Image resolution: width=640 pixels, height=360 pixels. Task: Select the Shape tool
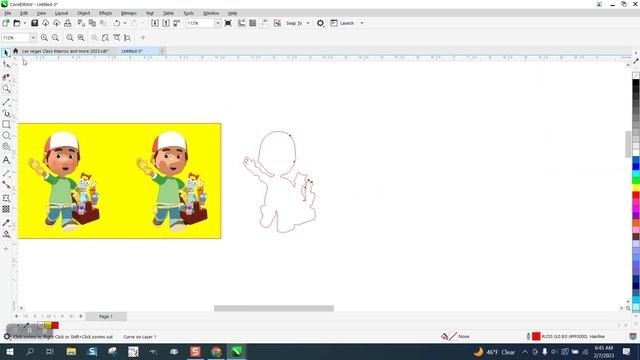click(6, 64)
